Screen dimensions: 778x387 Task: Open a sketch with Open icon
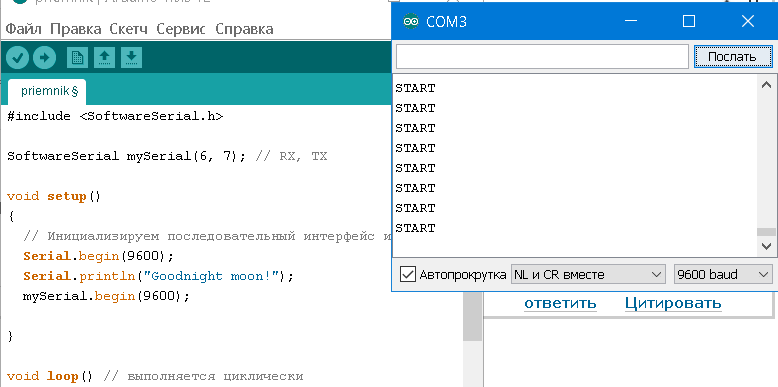(x=104, y=58)
